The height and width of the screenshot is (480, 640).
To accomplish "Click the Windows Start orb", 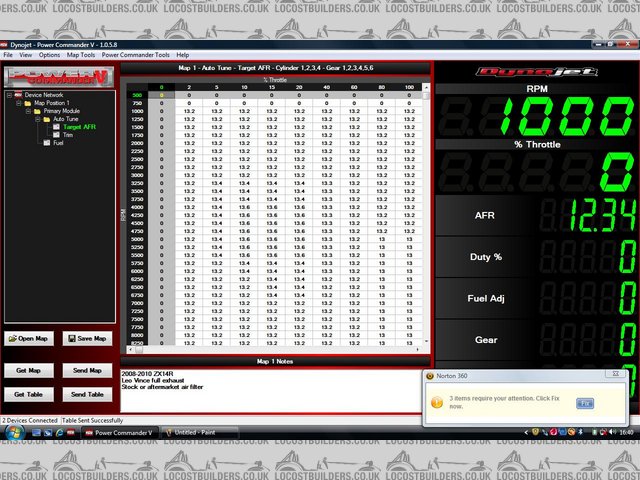I will (x=15, y=432).
